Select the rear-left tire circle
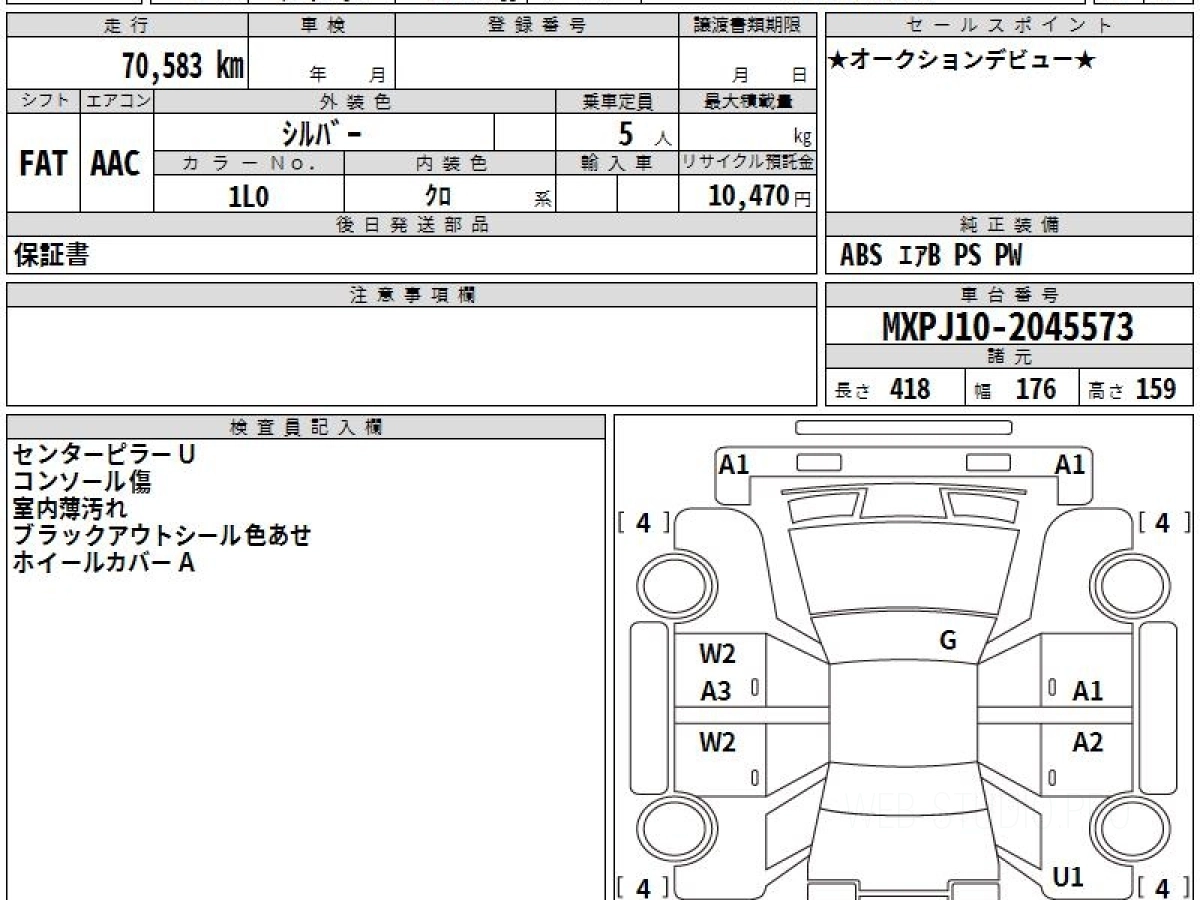 point(668,829)
